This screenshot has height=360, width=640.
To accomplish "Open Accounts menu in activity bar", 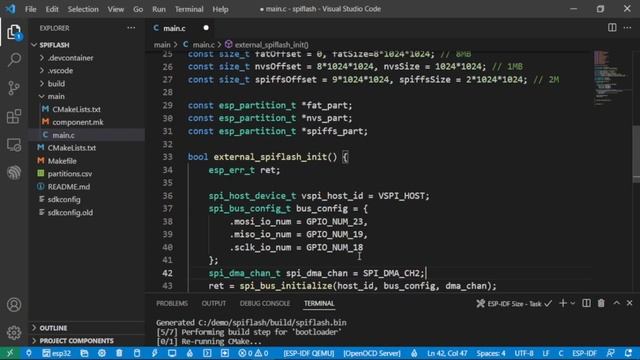I will click(x=14, y=304).
